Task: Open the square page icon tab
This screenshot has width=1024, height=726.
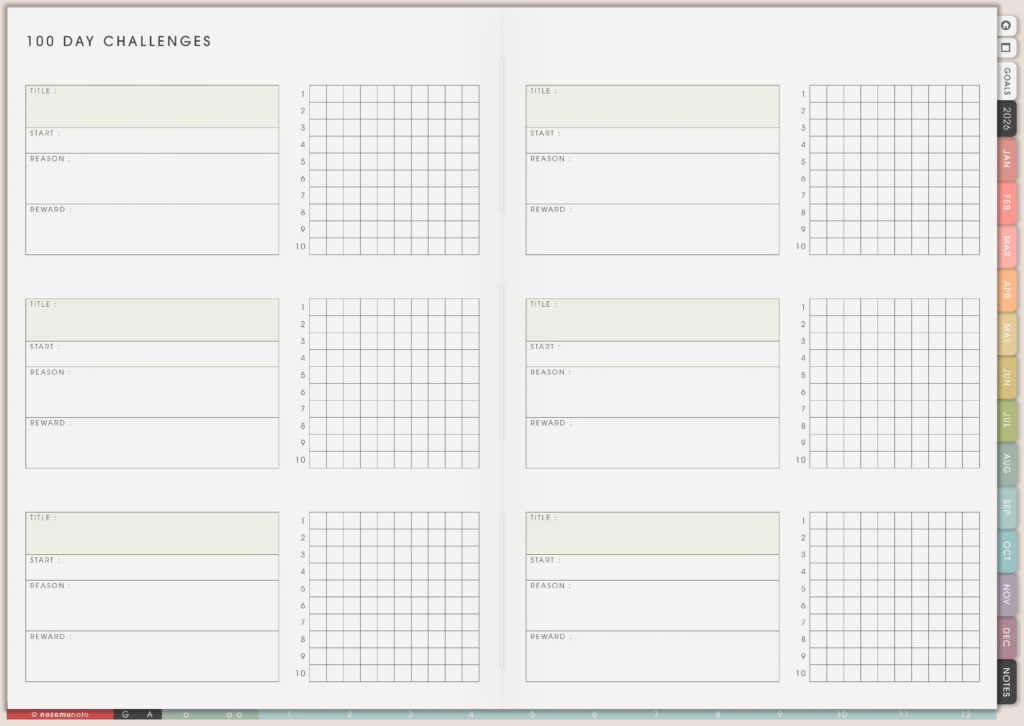Action: [1007, 48]
